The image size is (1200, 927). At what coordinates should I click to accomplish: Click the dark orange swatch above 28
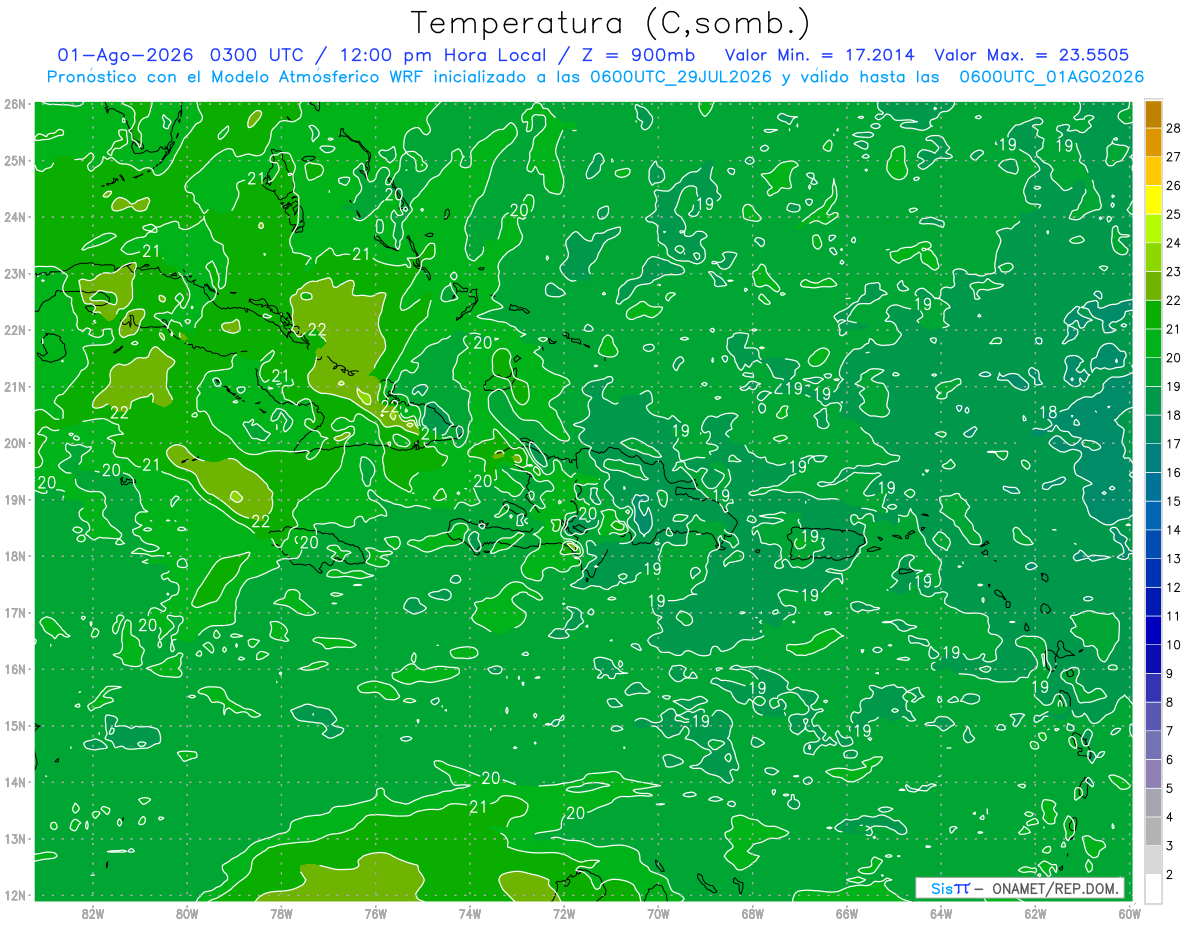pyautogui.click(x=1153, y=116)
